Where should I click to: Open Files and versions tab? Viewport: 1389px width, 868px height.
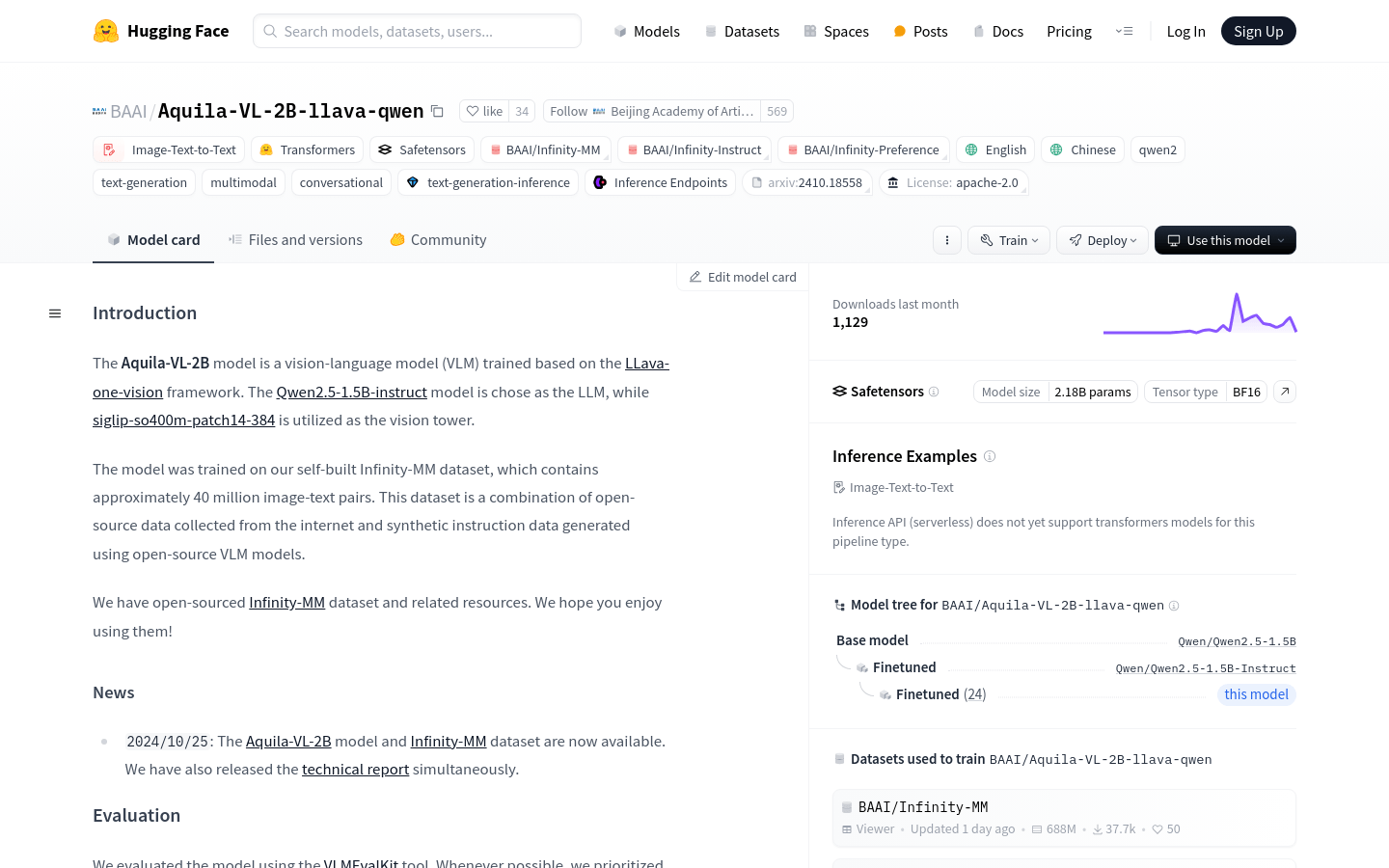click(x=295, y=240)
